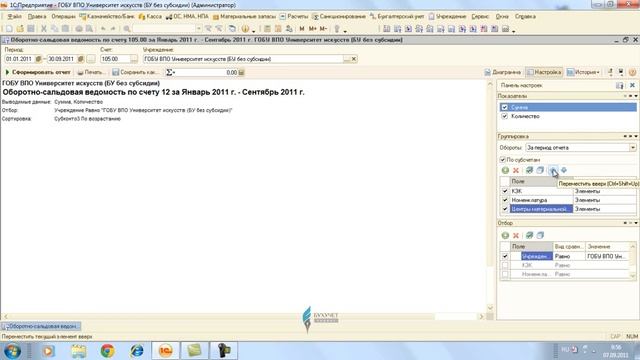Switch to Оборотно-сальдовая ведом... window tab
Viewport: 640px width, 360px height.
[41, 327]
